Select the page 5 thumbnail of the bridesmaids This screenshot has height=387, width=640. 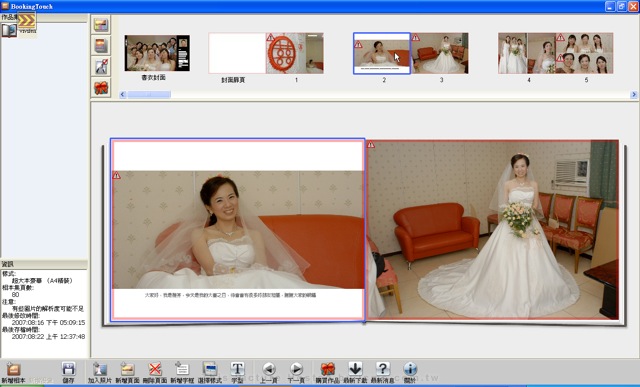(x=584, y=53)
